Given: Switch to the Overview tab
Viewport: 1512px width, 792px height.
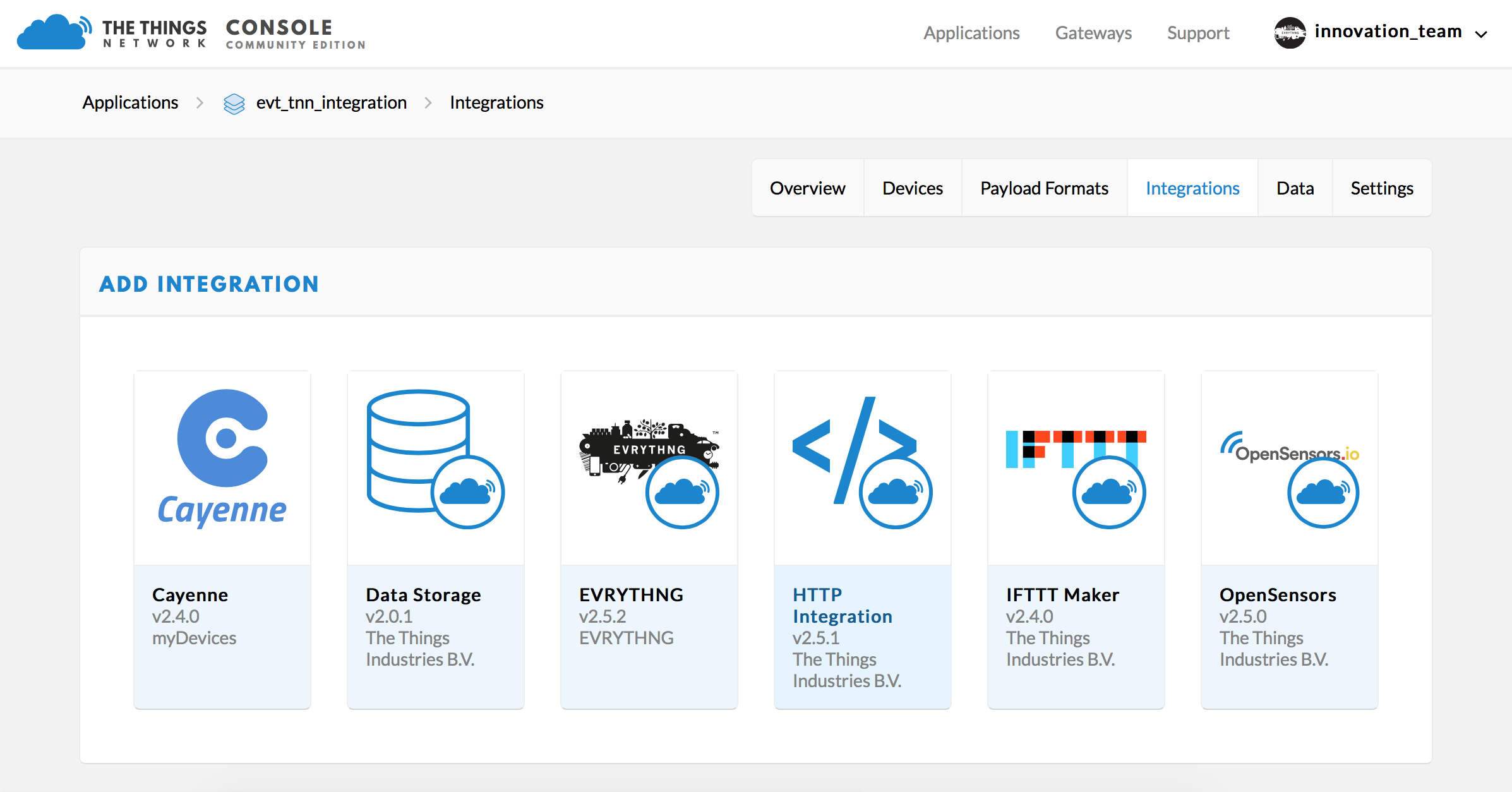Looking at the screenshot, I should pyautogui.click(x=807, y=188).
